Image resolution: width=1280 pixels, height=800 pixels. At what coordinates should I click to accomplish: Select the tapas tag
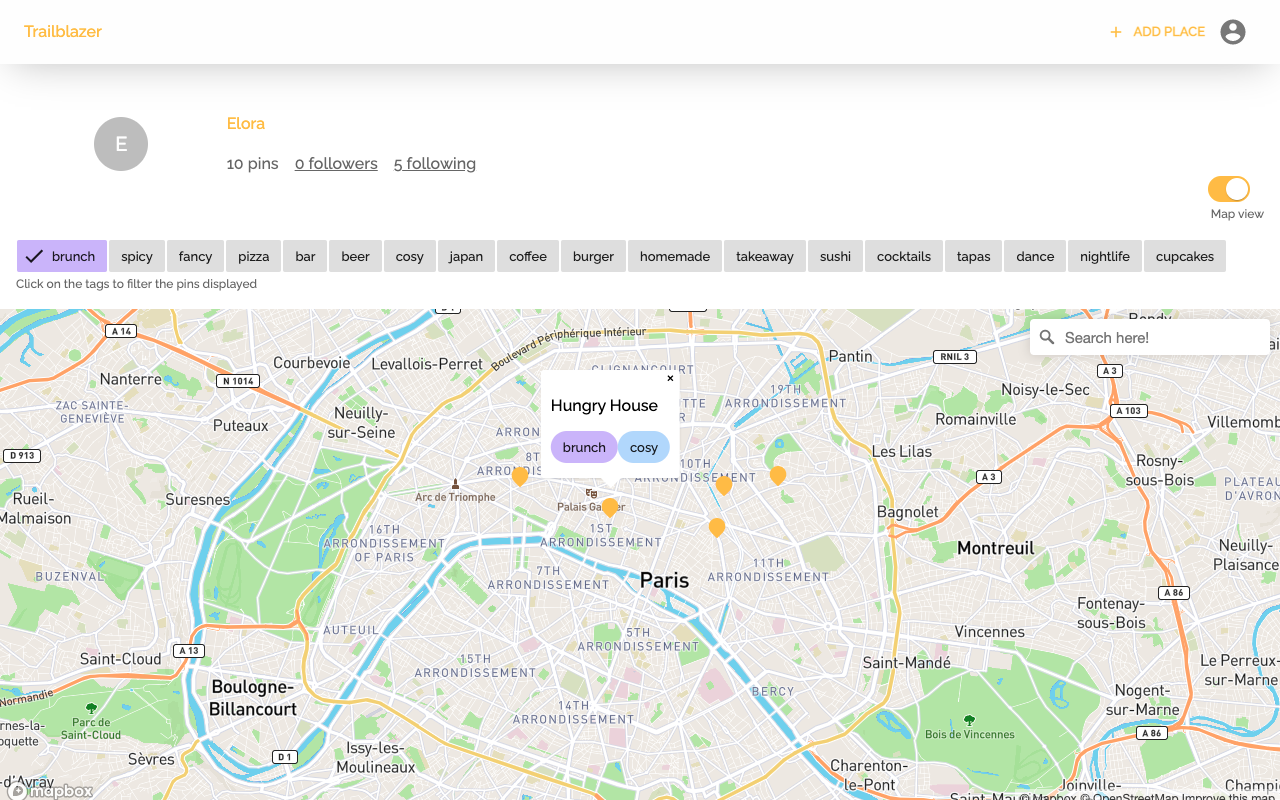click(x=973, y=256)
